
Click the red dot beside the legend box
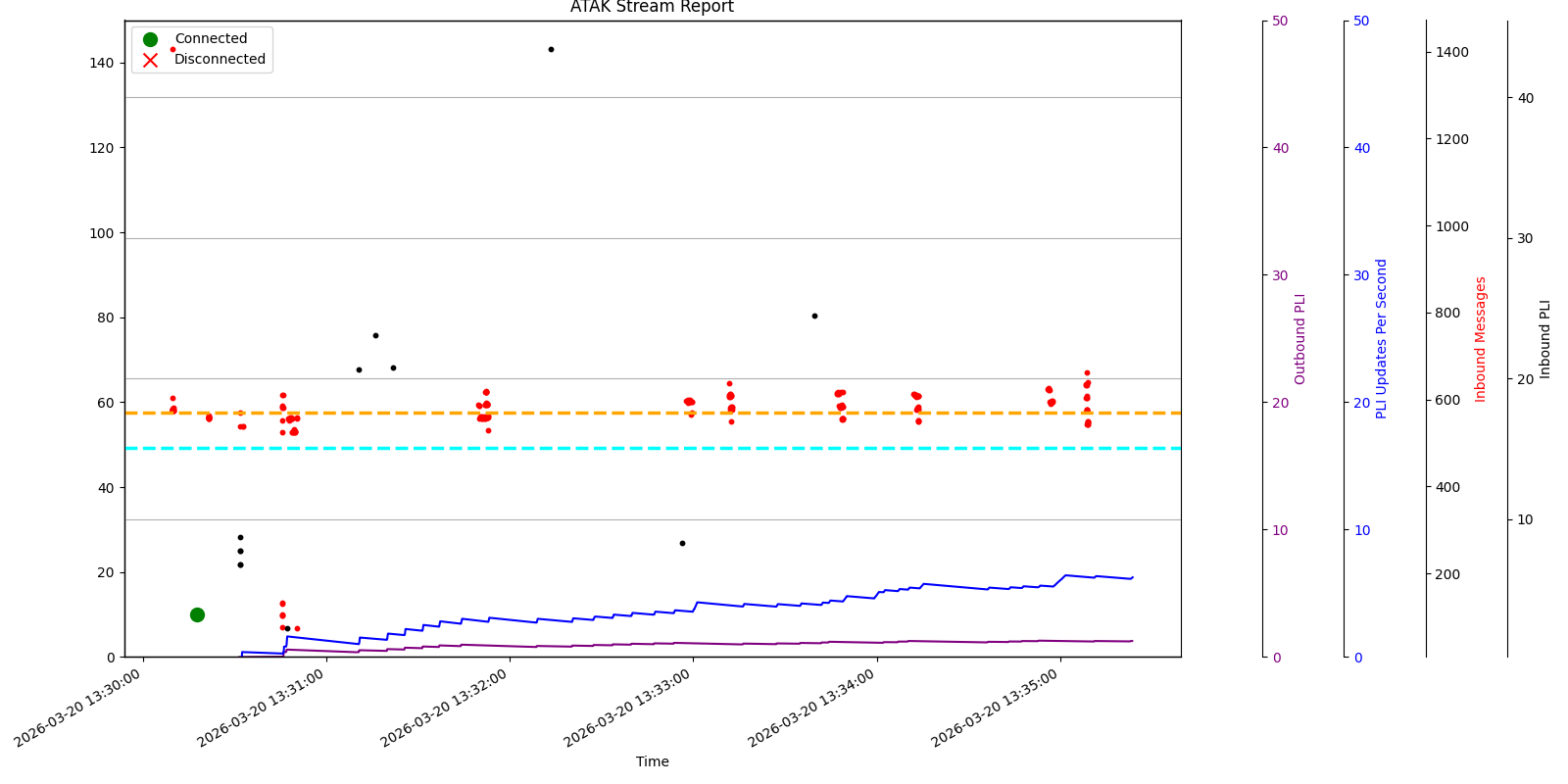172,49
